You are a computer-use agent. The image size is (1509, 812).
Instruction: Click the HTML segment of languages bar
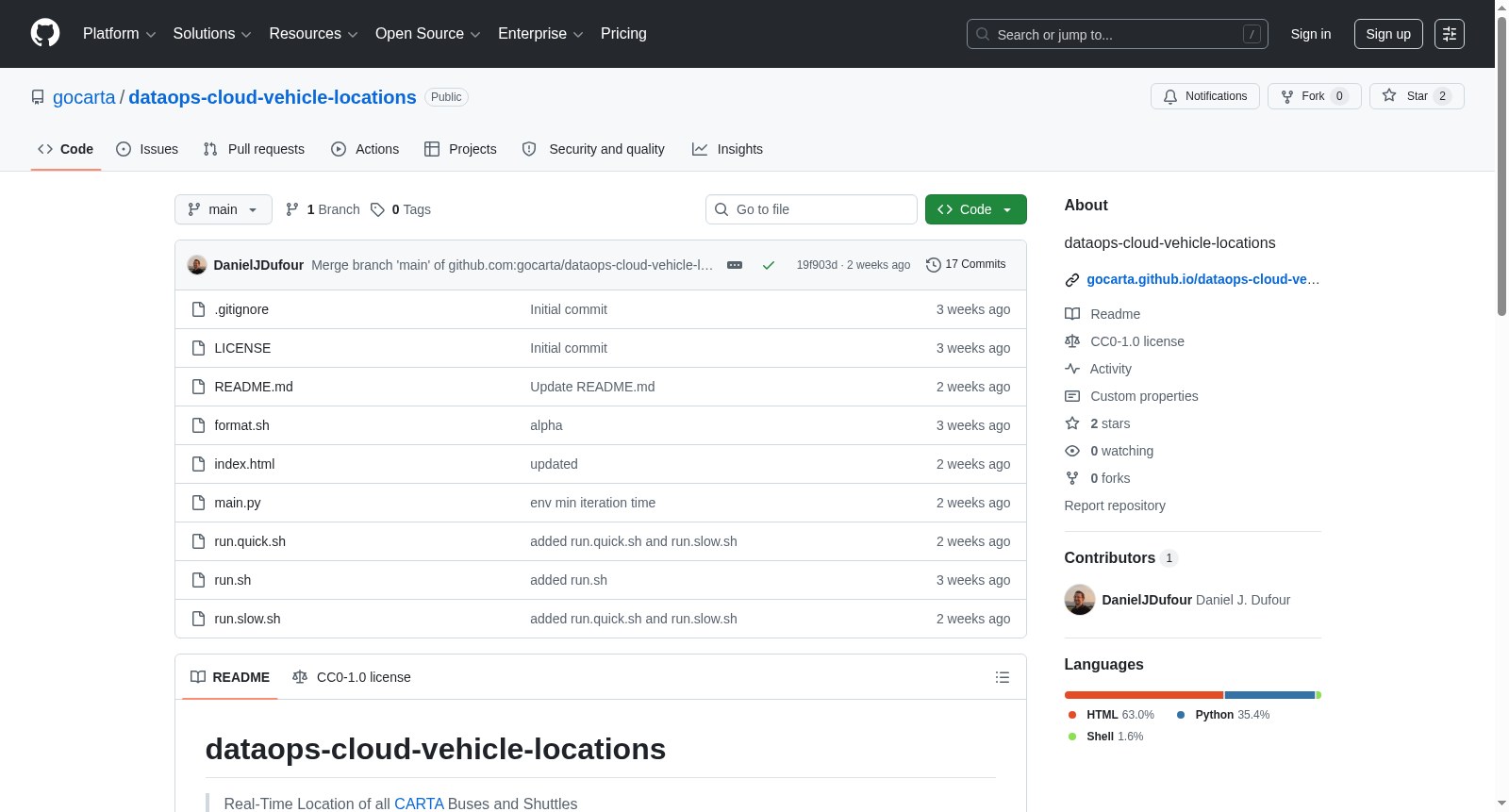[x=1144, y=695]
